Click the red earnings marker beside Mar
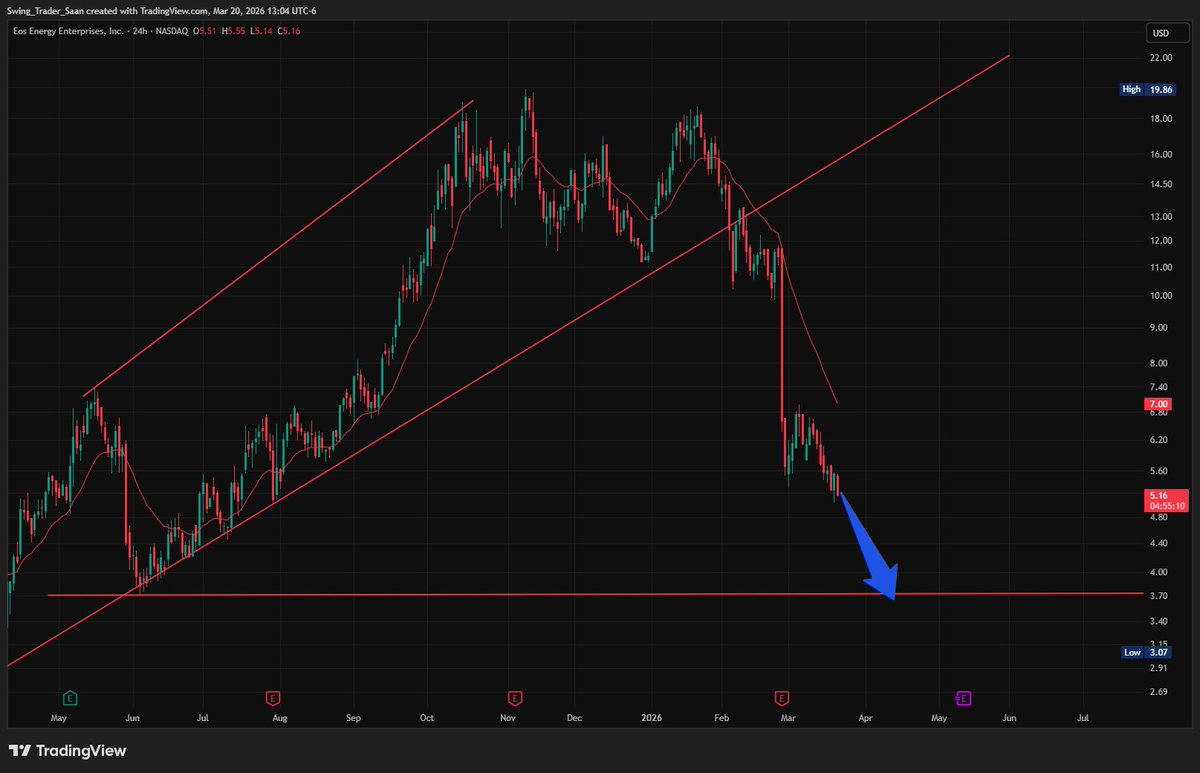The image size is (1200, 773). [x=783, y=696]
